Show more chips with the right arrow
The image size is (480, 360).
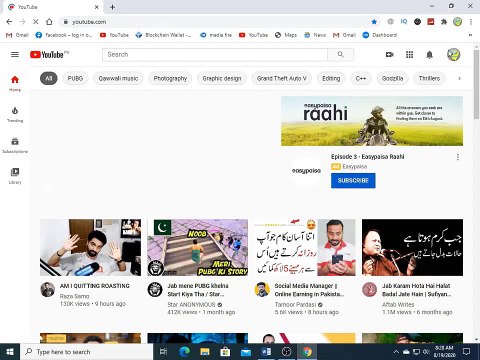tap(459, 78)
